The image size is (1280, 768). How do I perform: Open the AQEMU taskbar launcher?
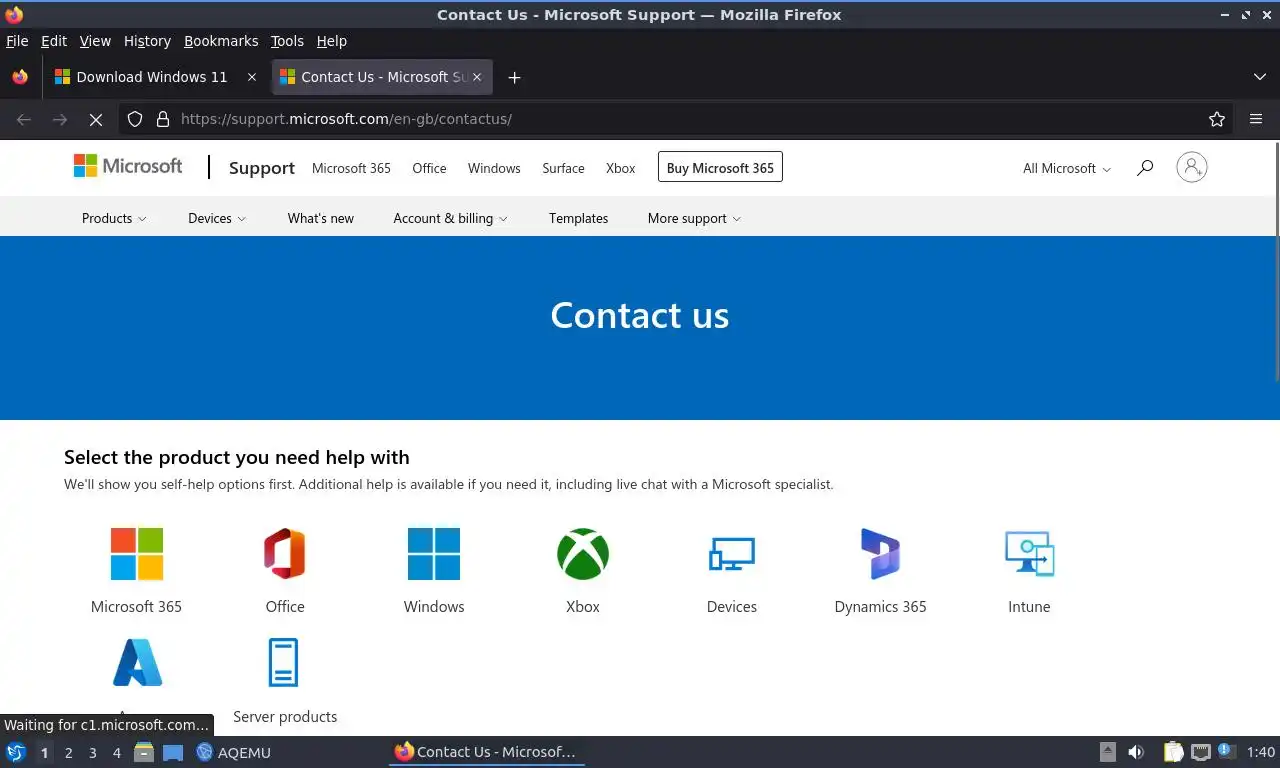(x=233, y=752)
